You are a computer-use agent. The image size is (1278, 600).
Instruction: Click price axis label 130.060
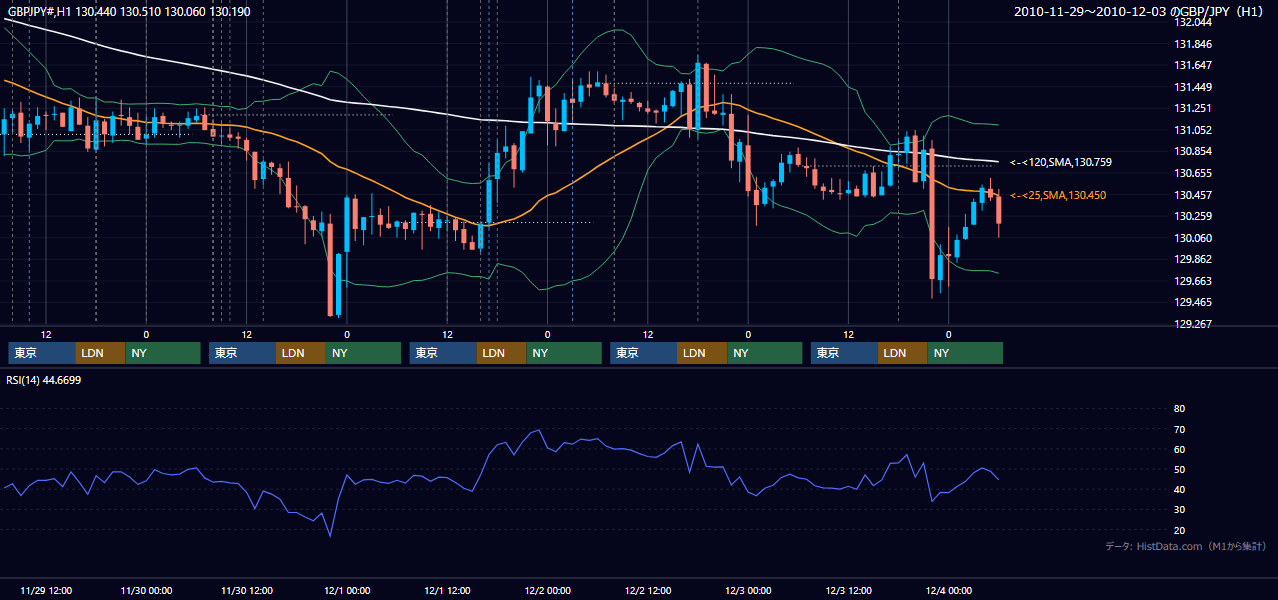click(x=1192, y=238)
